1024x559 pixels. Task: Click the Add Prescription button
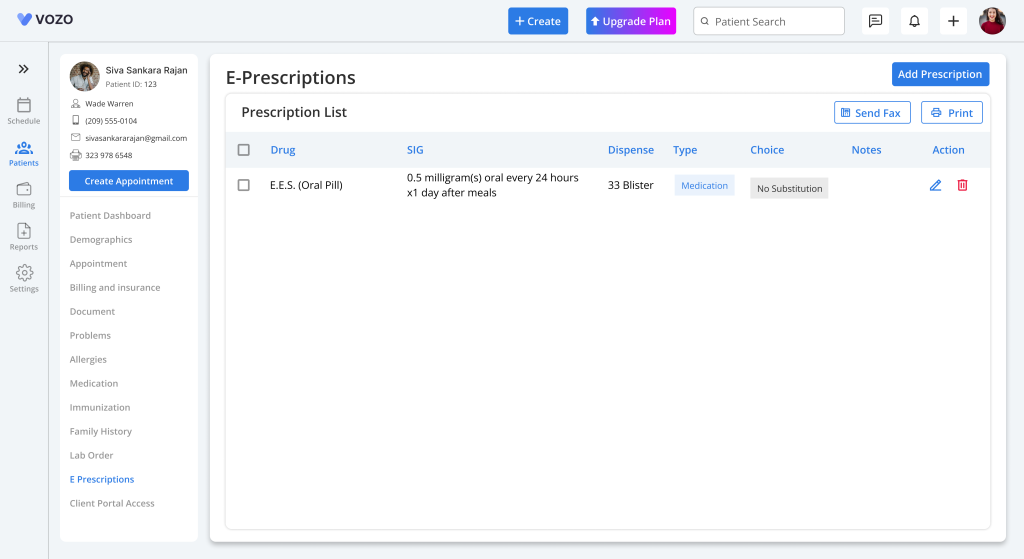click(x=940, y=74)
